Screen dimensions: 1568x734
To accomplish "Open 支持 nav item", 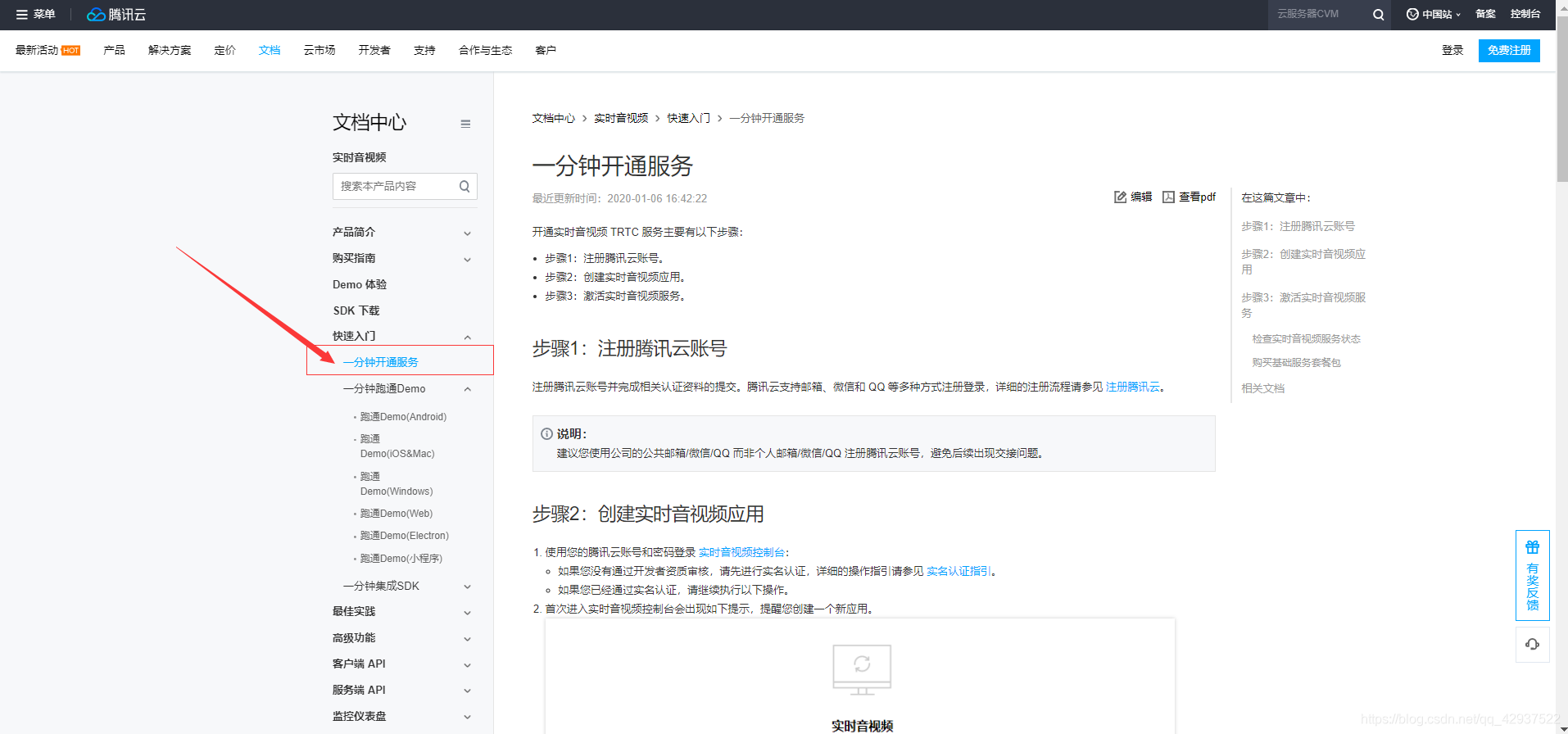I will coord(424,50).
